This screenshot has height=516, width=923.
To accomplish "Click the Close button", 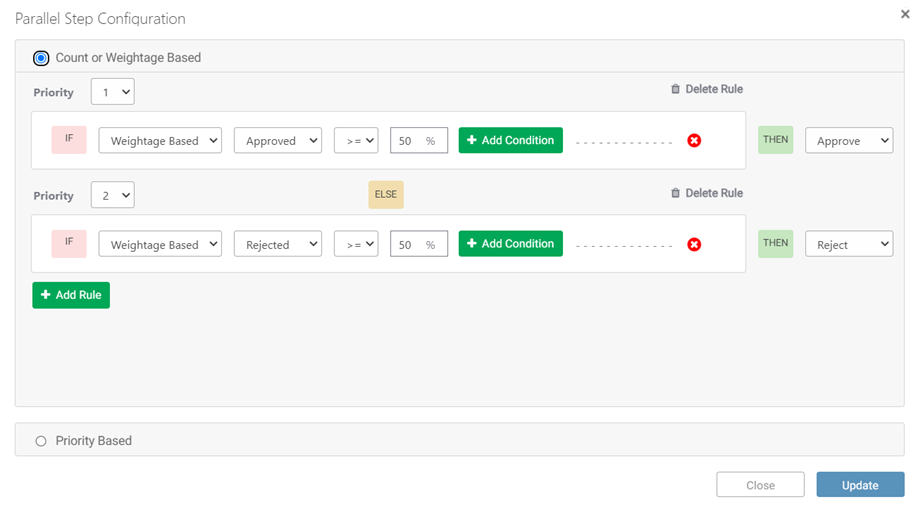I will 760,485.
